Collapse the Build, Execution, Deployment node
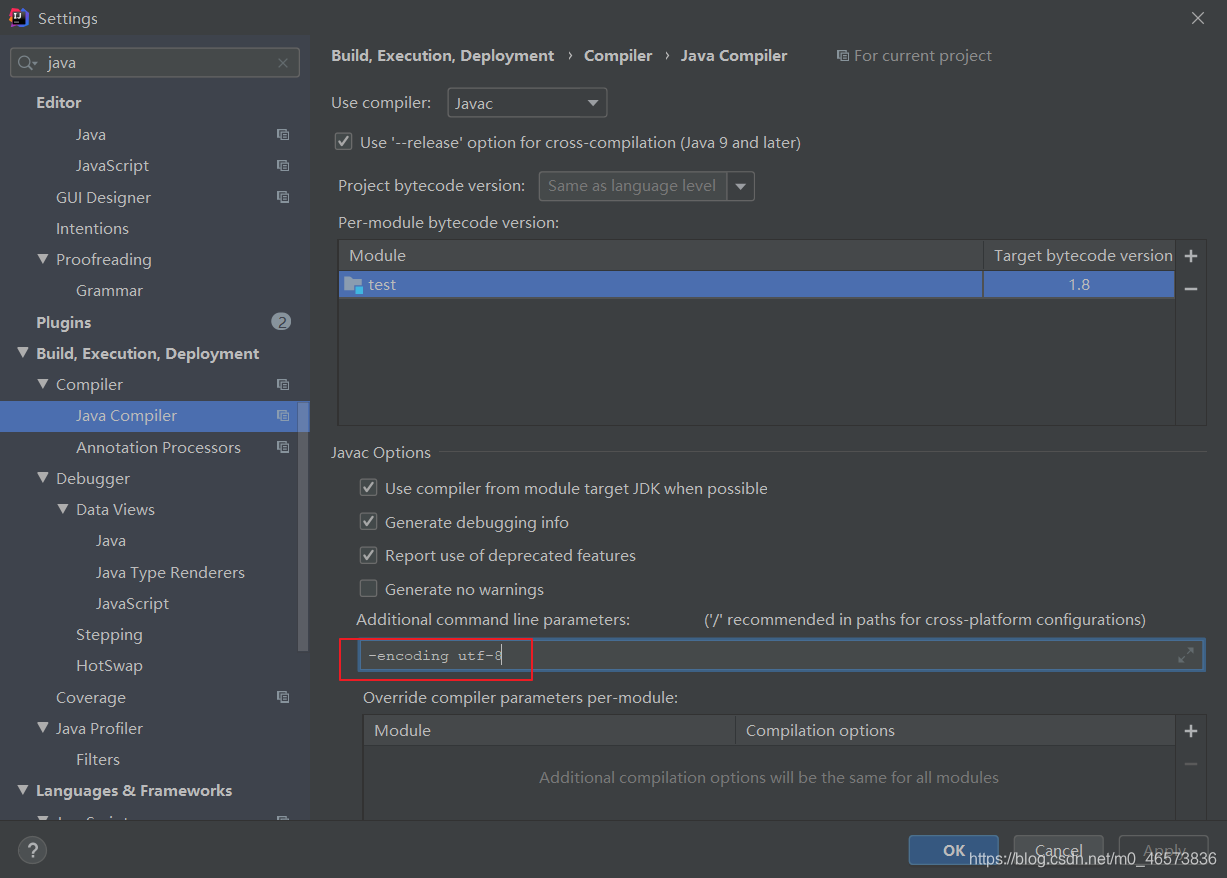This screenshot has height=878, width=1227. pyautogui.click(x=23, y=353)
